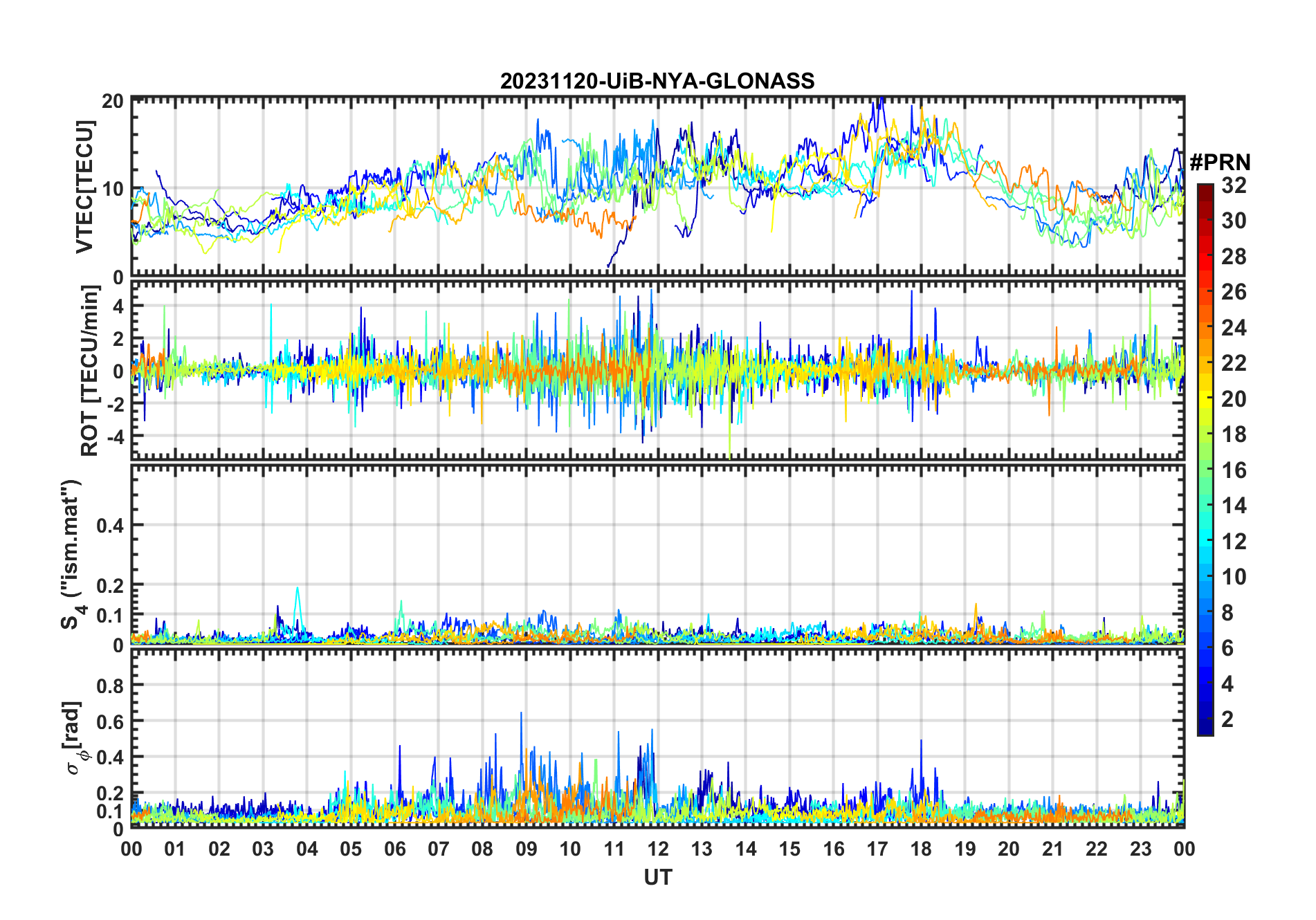The width and height of the screenshot is (1316, 920).
Task: Click UT axis hour label 15
Action: pyautogui.click(x=789, y=849)
